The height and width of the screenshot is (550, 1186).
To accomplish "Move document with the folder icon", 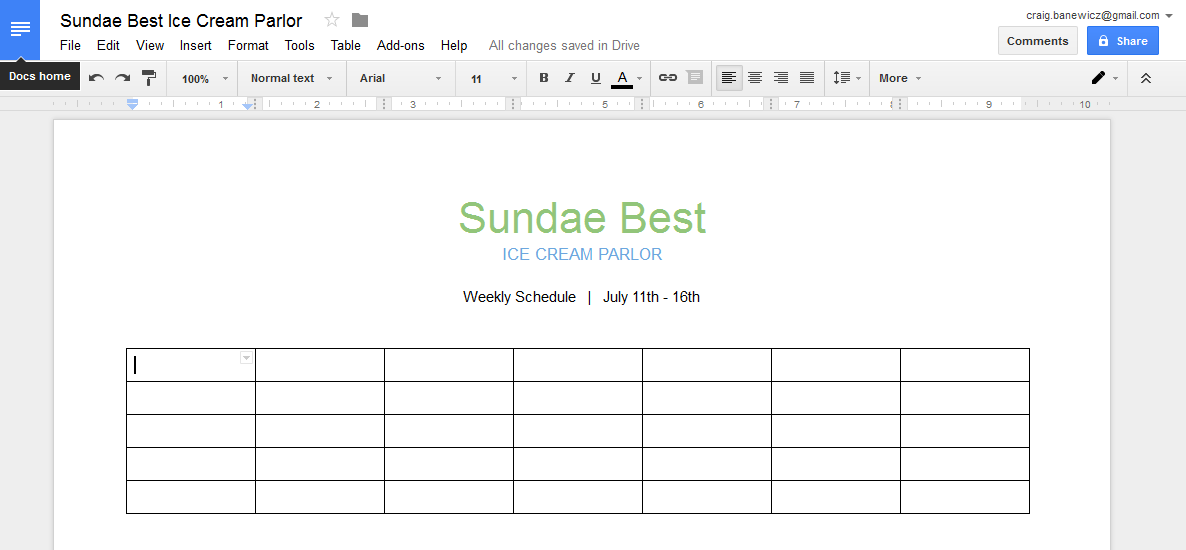I will click(360, 20).
